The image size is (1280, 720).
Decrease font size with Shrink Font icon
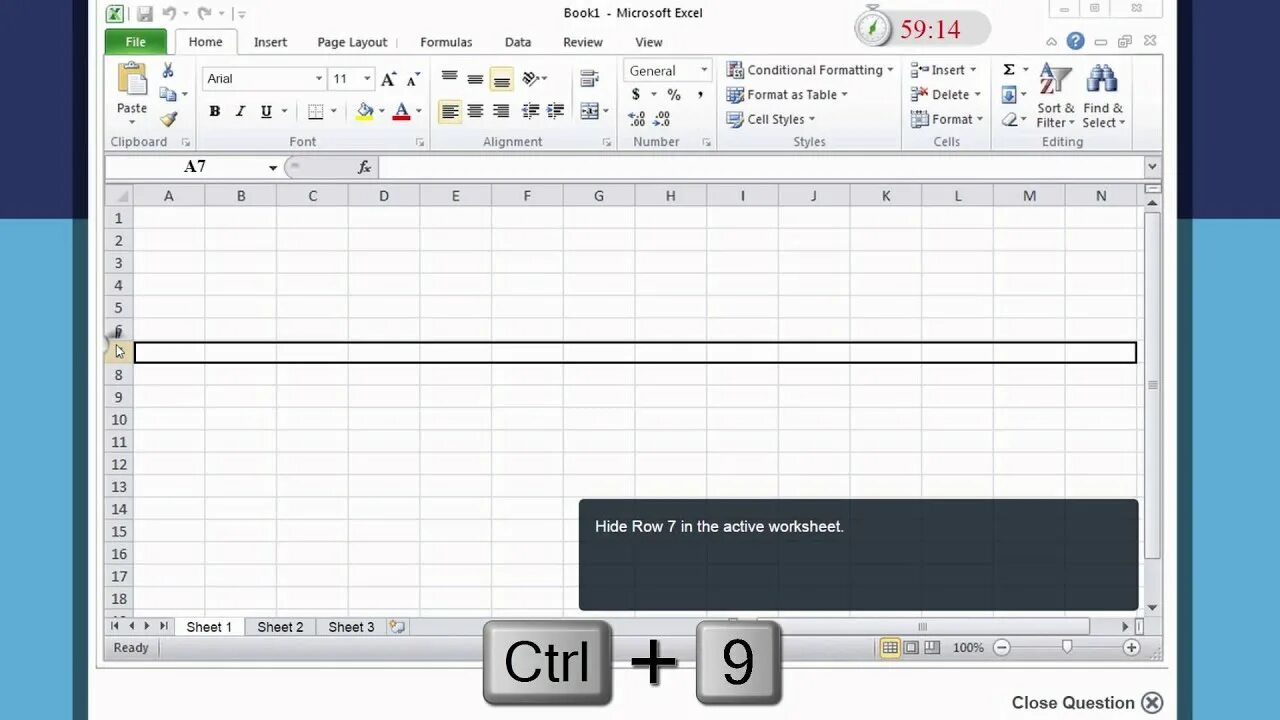click(x=412, y=79)
